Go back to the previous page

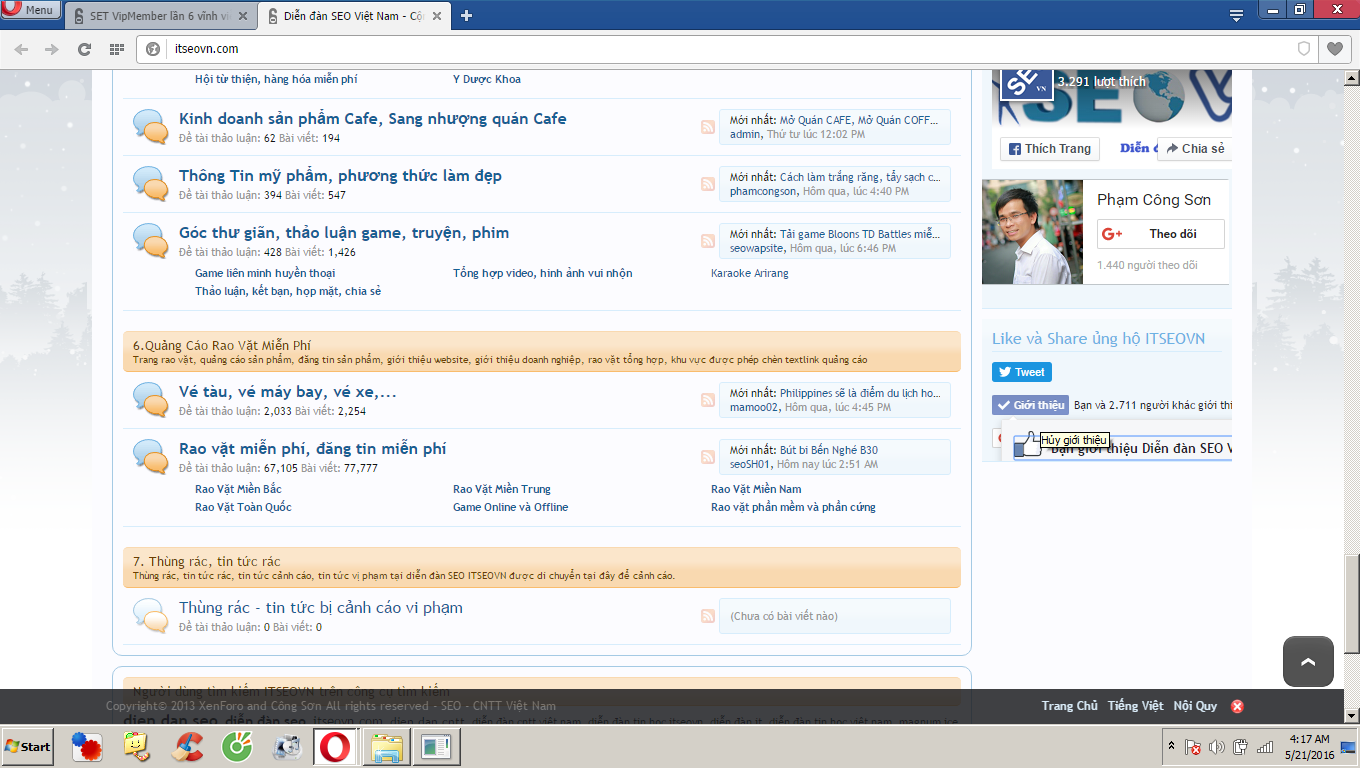pyautogui.click(x=22, y=49)
